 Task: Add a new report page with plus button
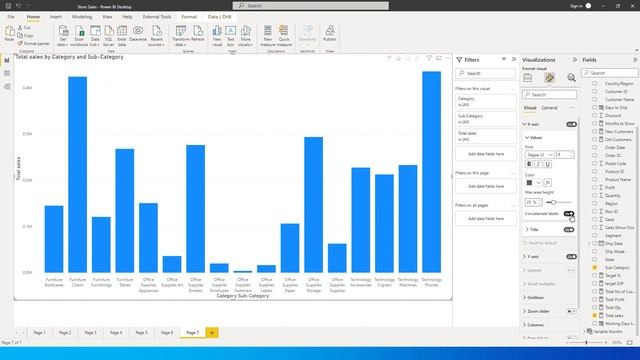point(212,333)
